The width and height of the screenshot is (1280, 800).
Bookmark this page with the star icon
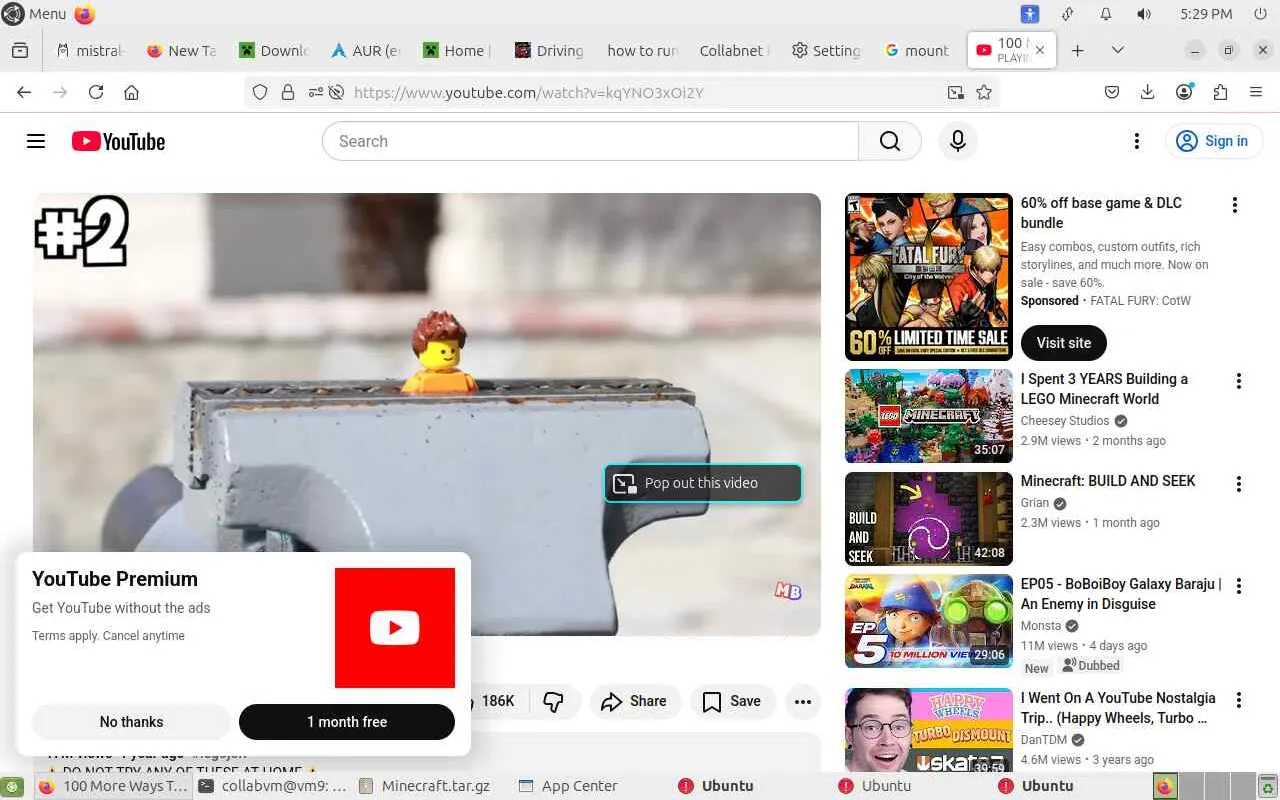click(x=984, y=92)
